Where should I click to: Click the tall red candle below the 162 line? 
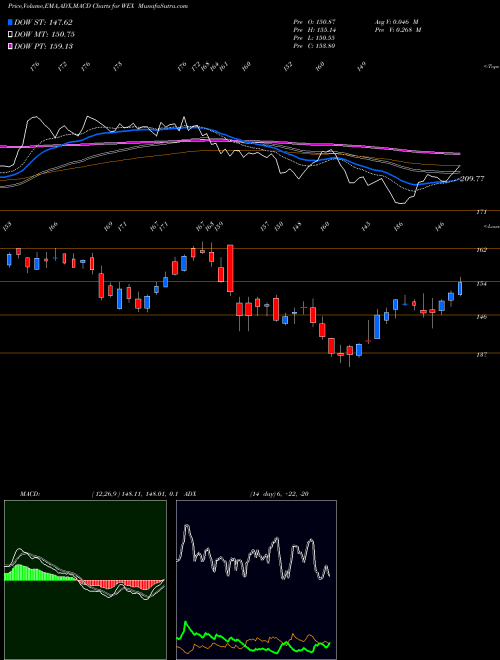click(x=230, y=268)
